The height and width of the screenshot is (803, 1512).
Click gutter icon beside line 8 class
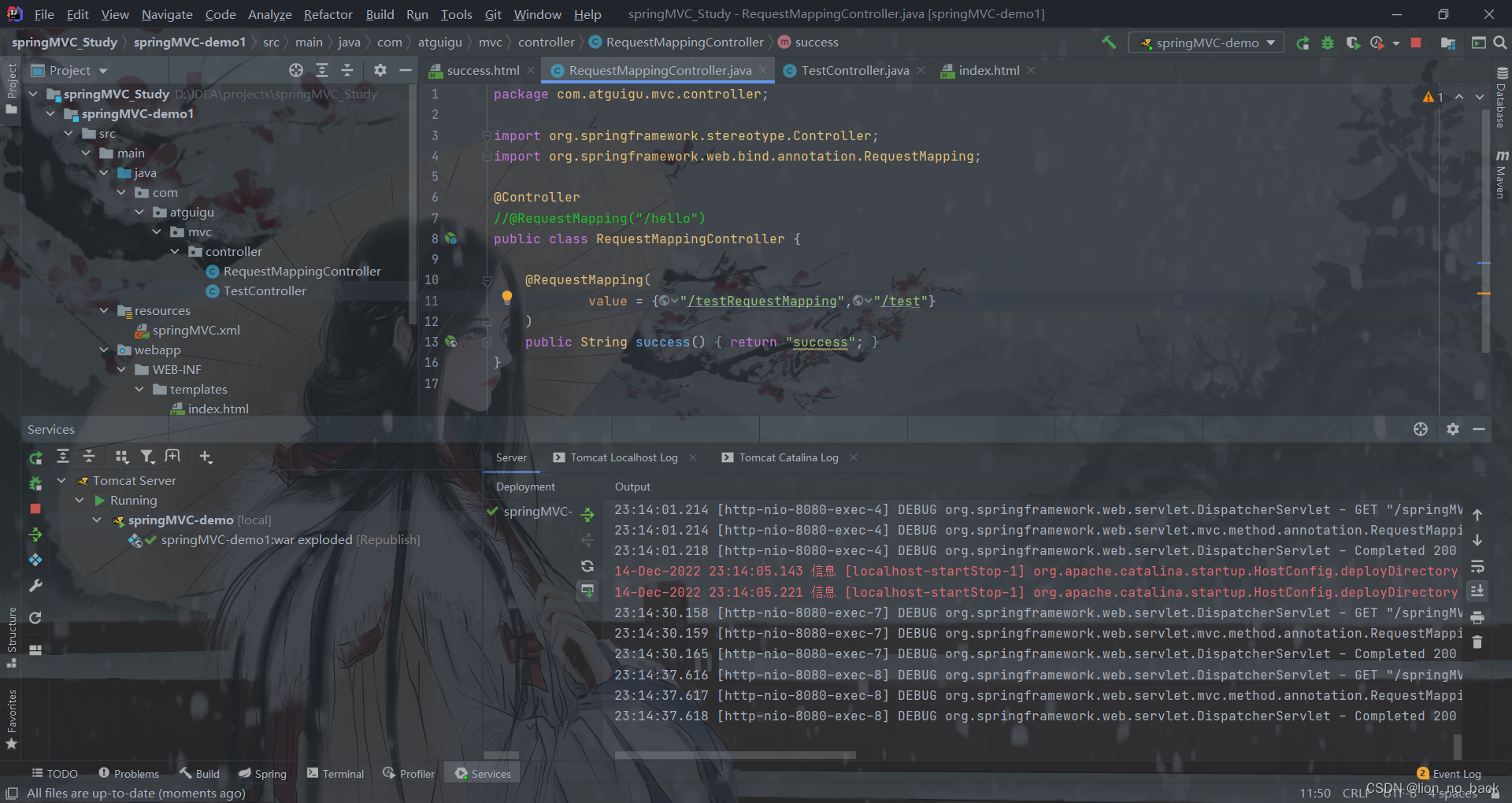pyautogui.click(x=451, y=238)
